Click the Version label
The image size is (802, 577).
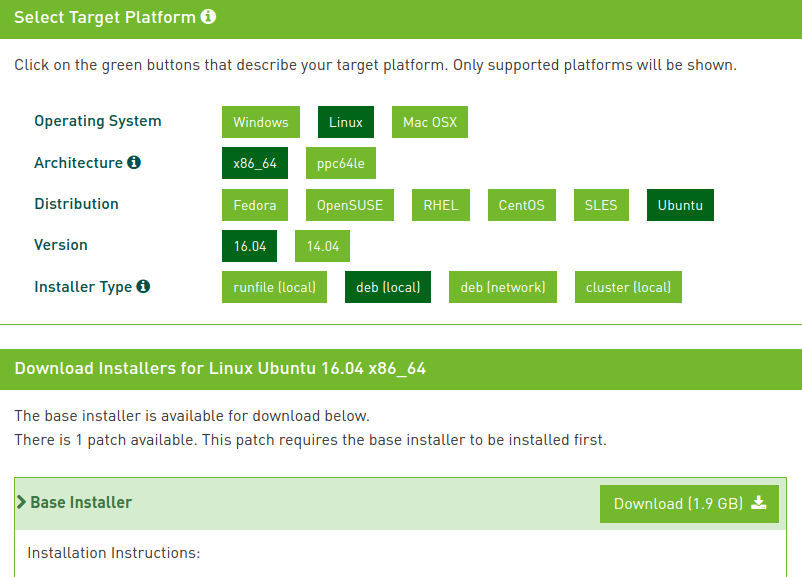coord(61,245)
